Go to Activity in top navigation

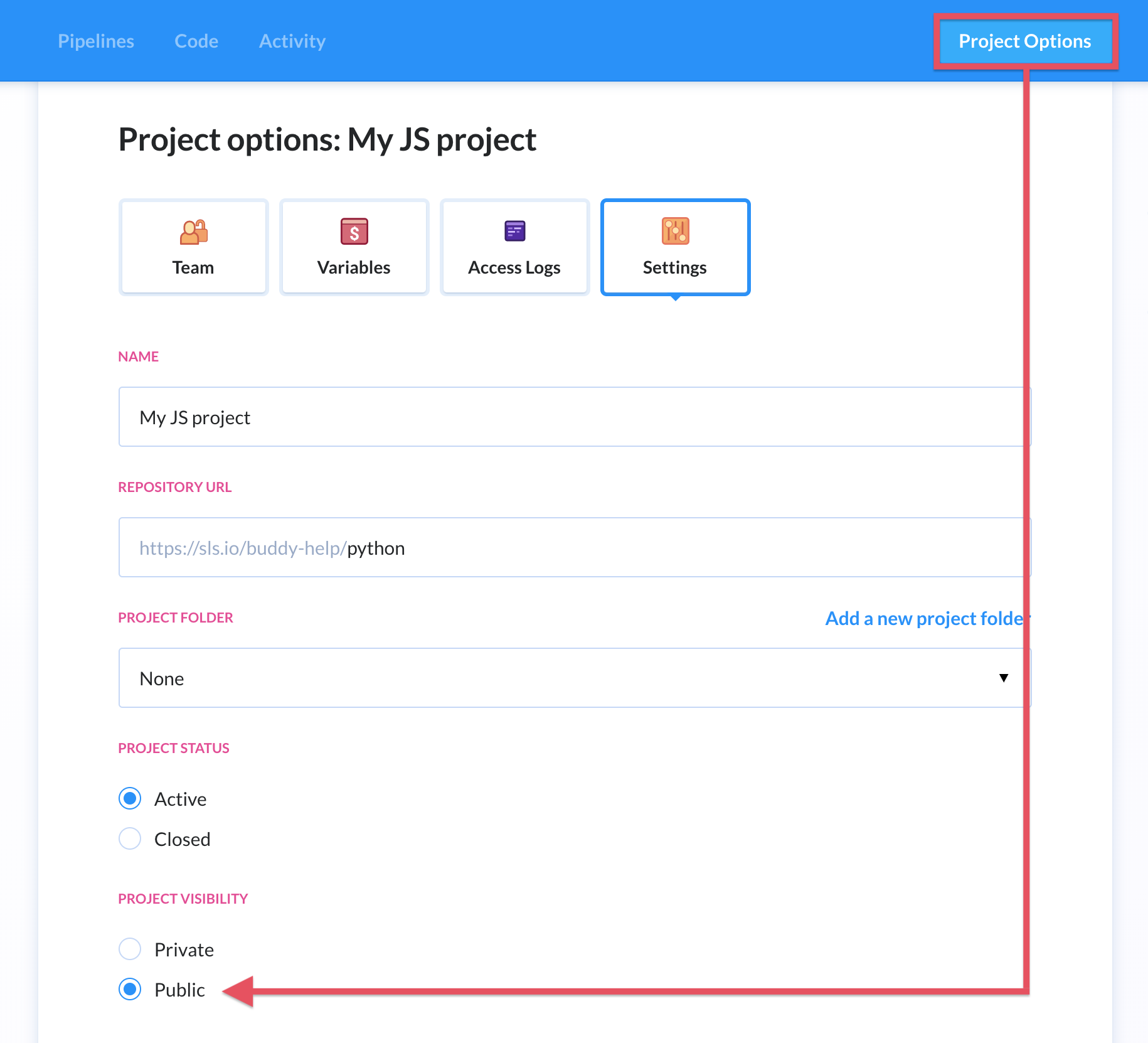point(292,41)
